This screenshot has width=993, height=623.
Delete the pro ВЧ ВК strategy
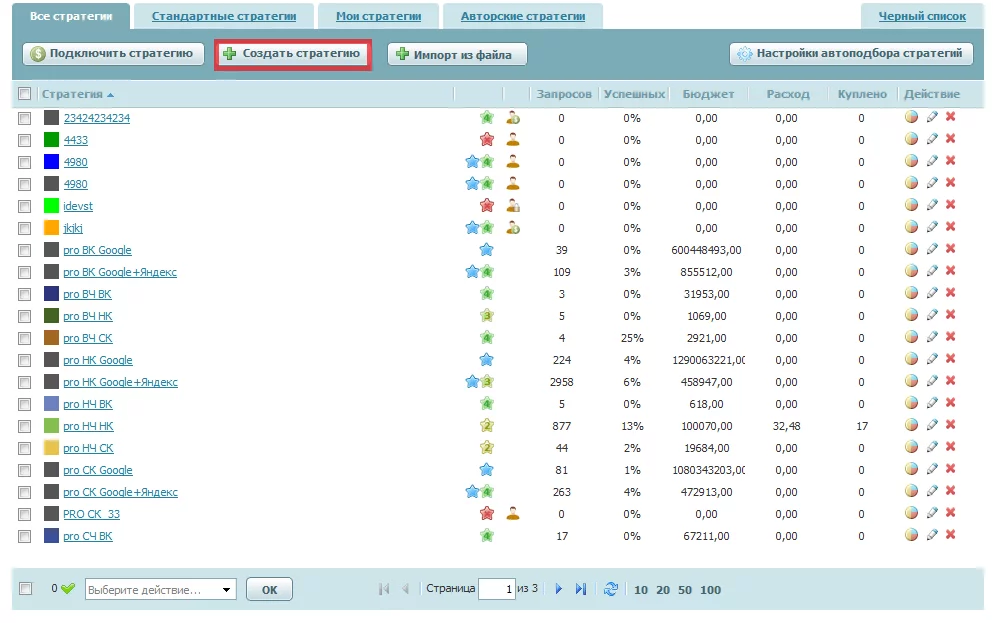(x=951, y=293)
